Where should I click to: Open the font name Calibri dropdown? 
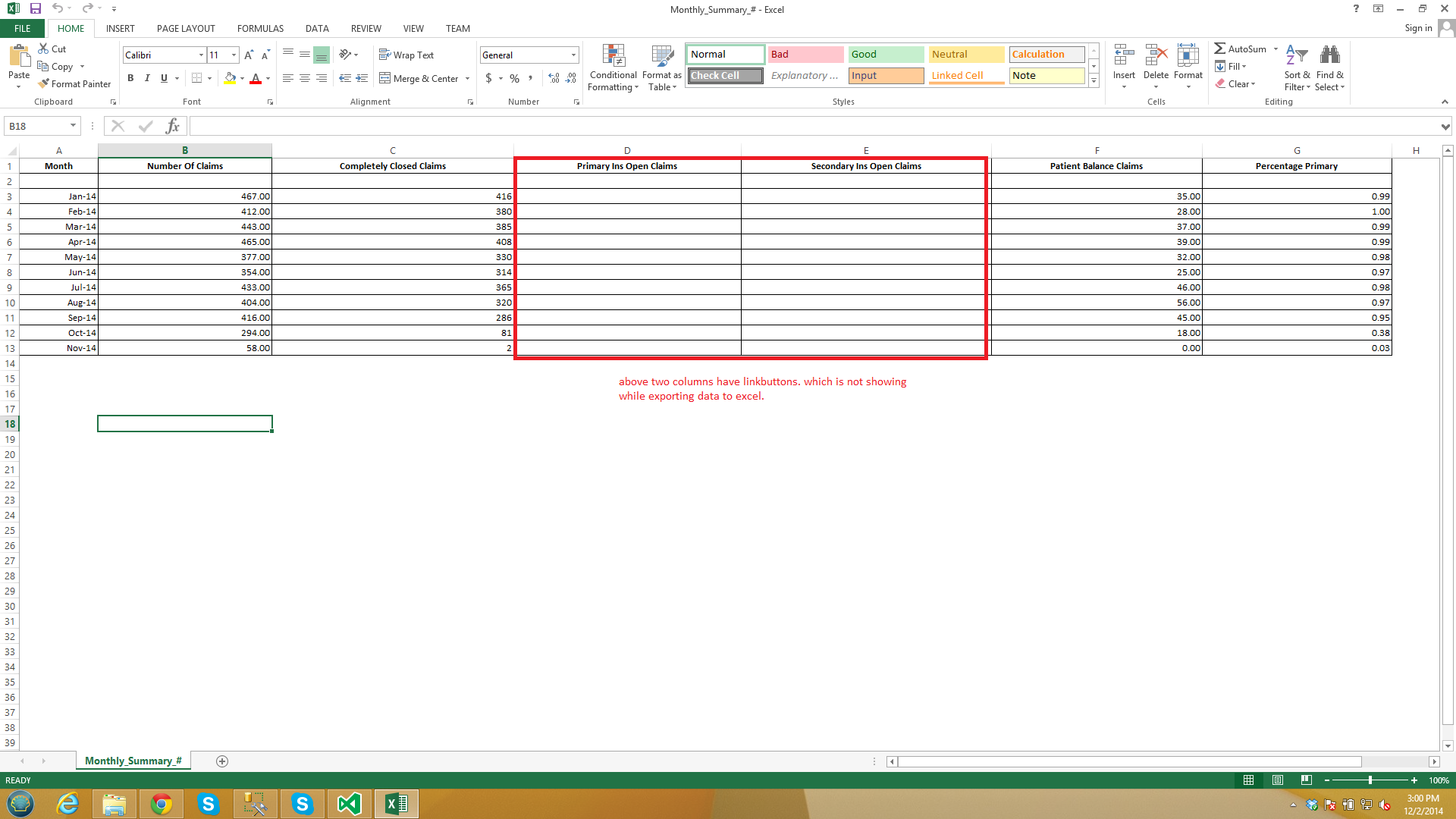tap(201, 55)
